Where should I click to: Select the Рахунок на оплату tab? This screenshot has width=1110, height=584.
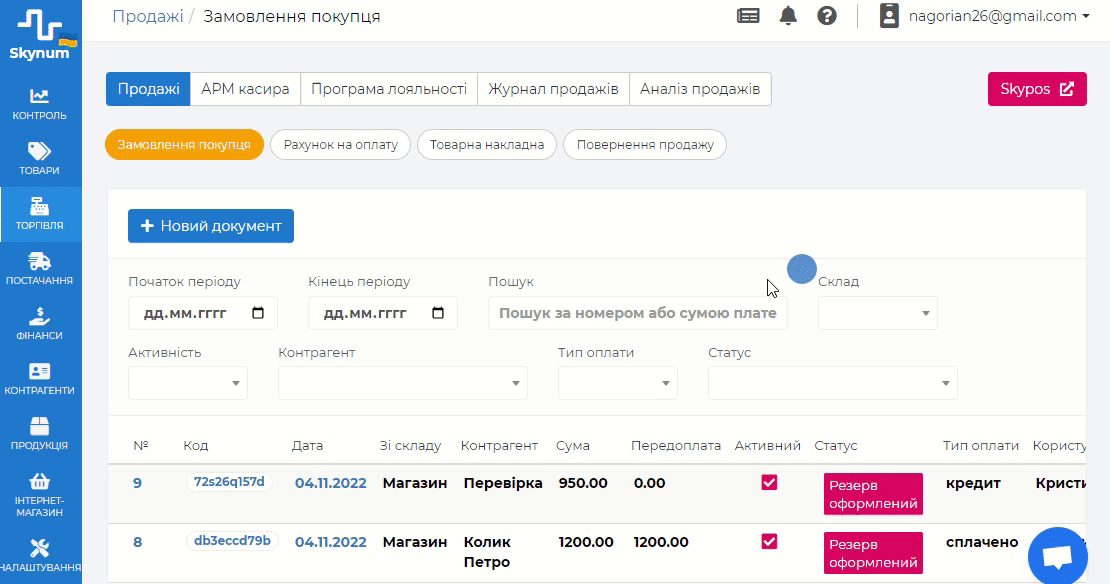coord(340,144)
